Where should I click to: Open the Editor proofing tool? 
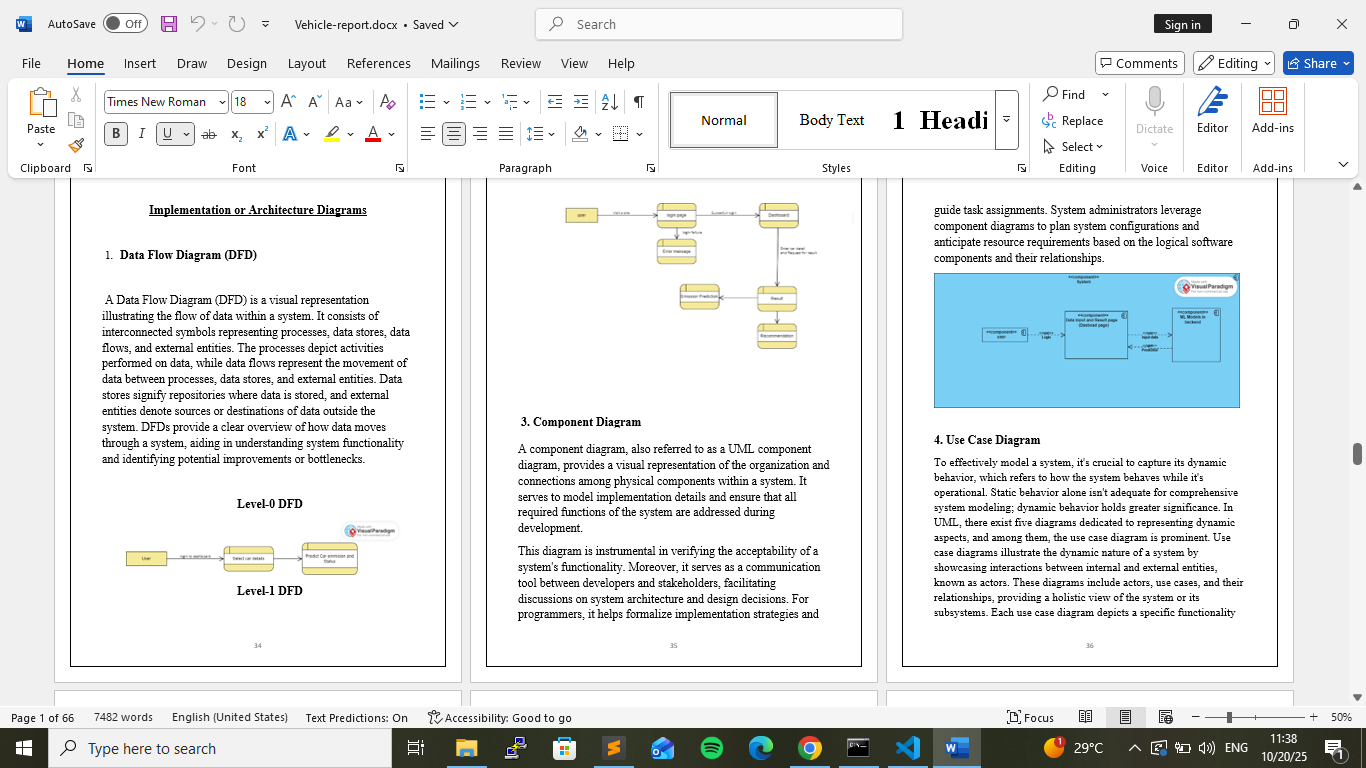(x=1212, y=110)
